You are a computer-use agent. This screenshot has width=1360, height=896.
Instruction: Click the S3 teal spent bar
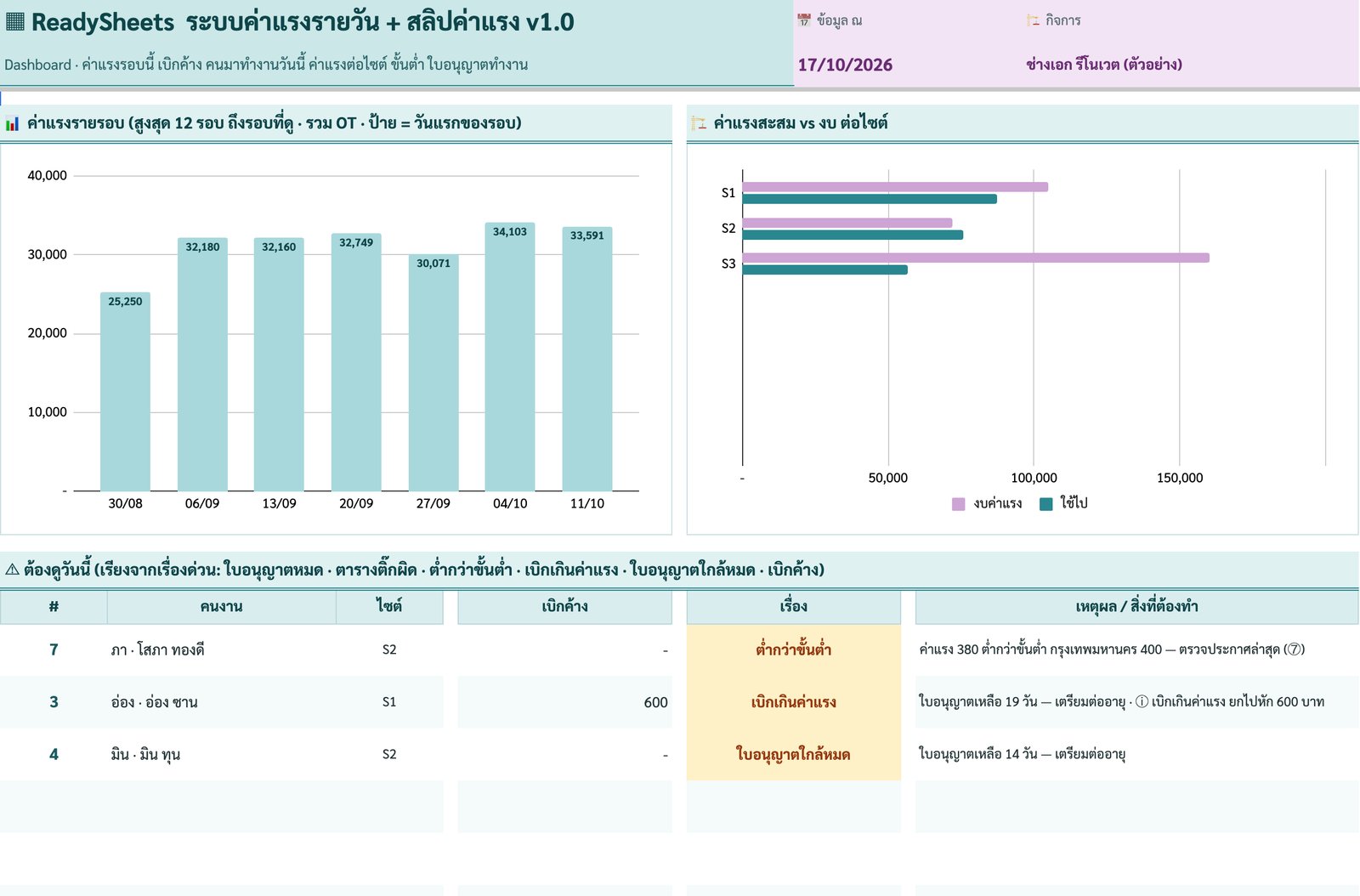[825, 270]
